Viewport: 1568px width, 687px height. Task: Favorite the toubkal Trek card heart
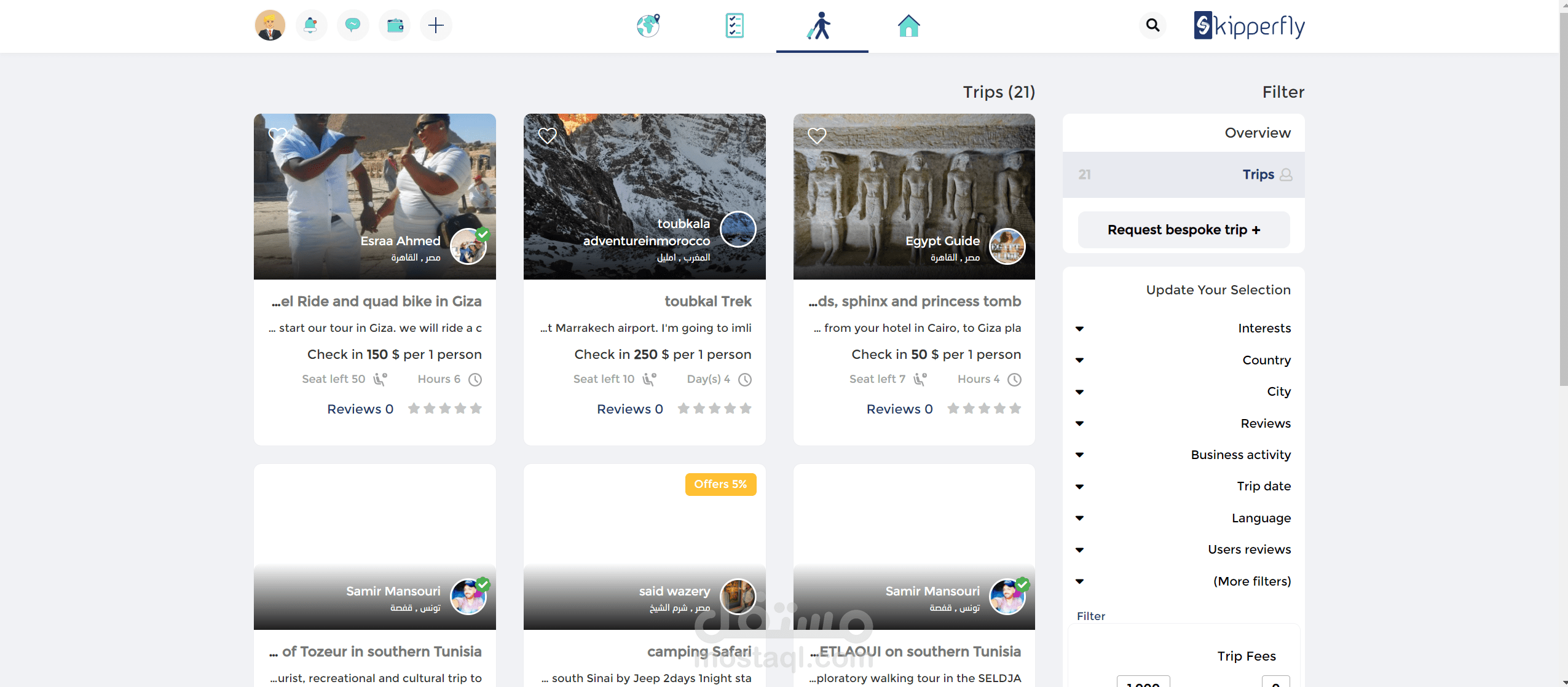(x=547, y=135)
